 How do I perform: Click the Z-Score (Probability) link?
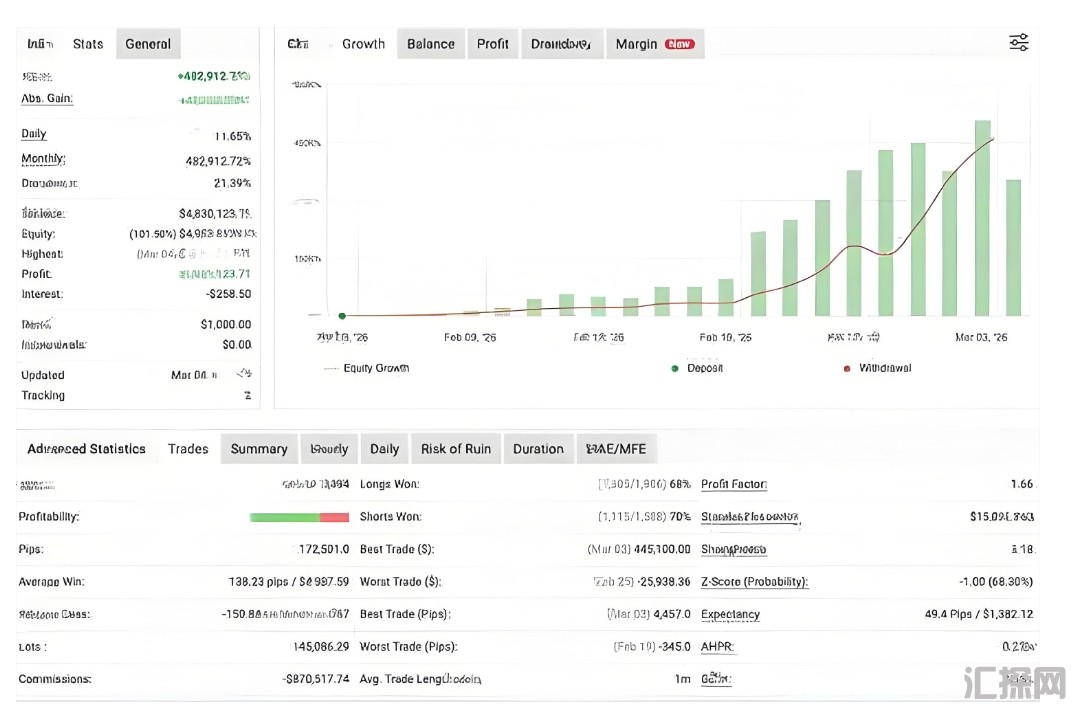pos(754,582)
